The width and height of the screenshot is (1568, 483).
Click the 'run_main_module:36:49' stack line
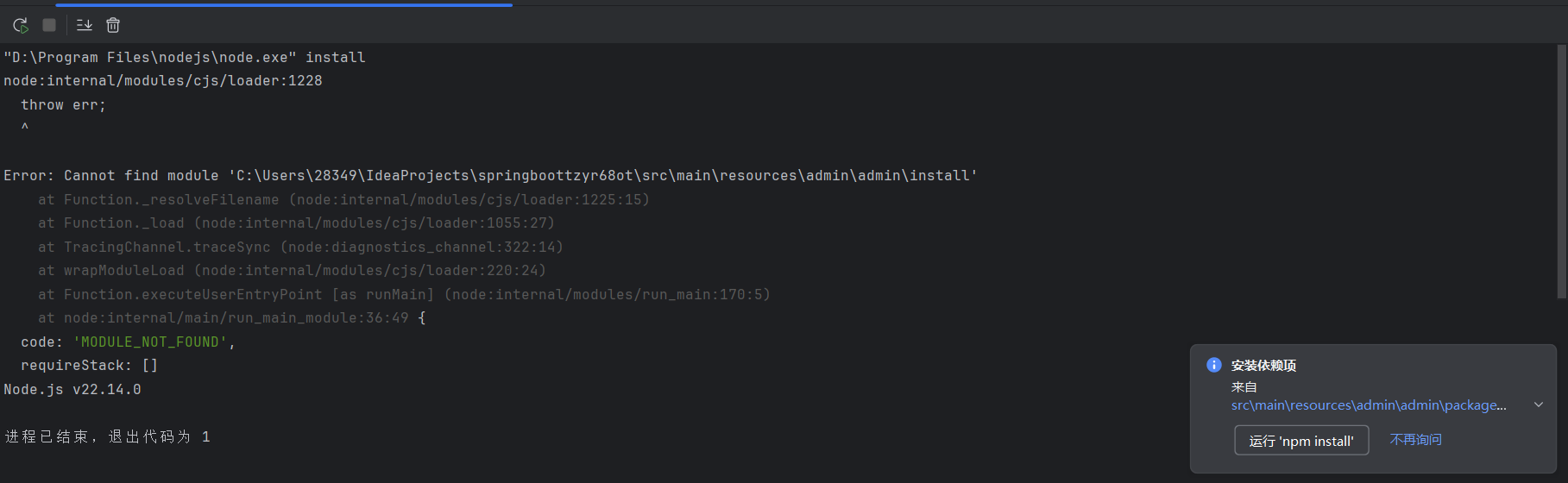click(231, 317)
